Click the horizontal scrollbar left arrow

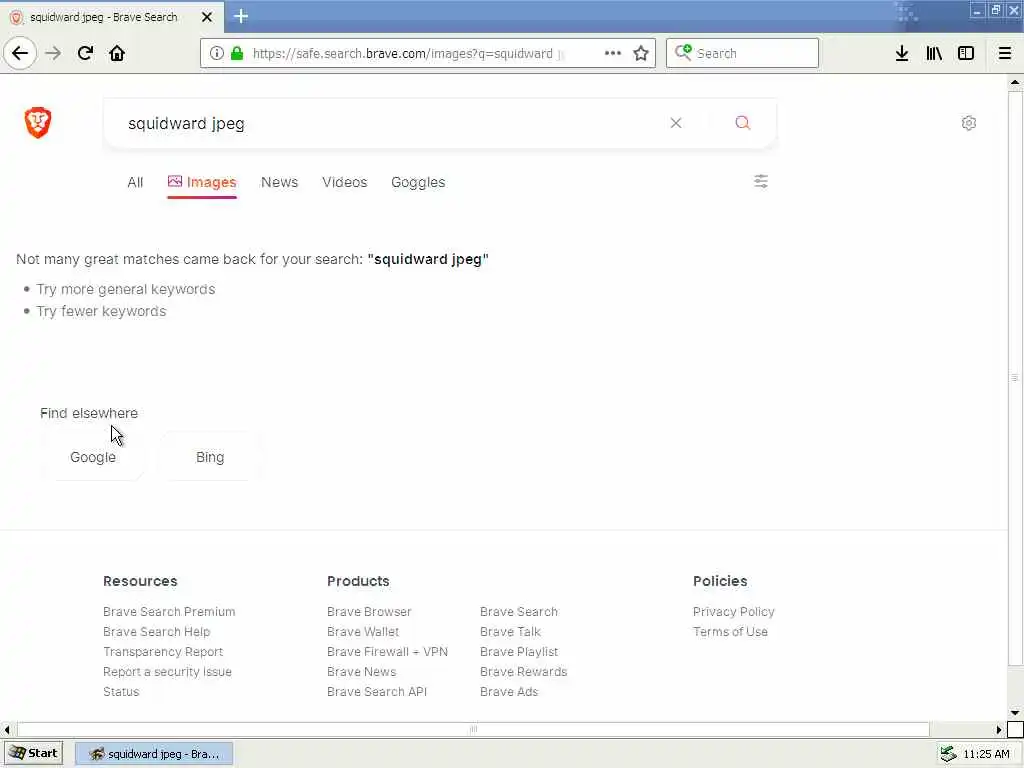(7, 729)
